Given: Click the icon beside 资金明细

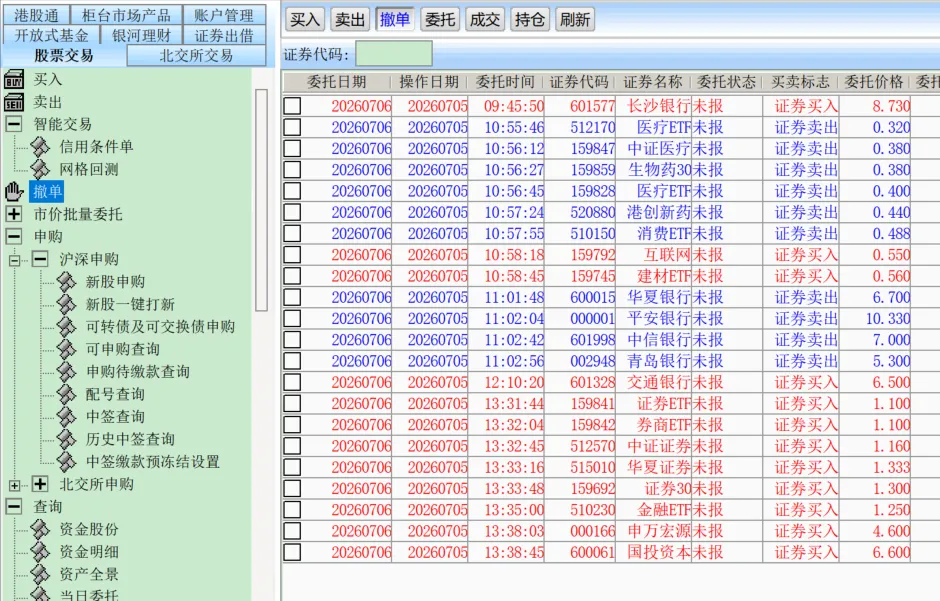Looking at the screenshot, I should (40, 552).
